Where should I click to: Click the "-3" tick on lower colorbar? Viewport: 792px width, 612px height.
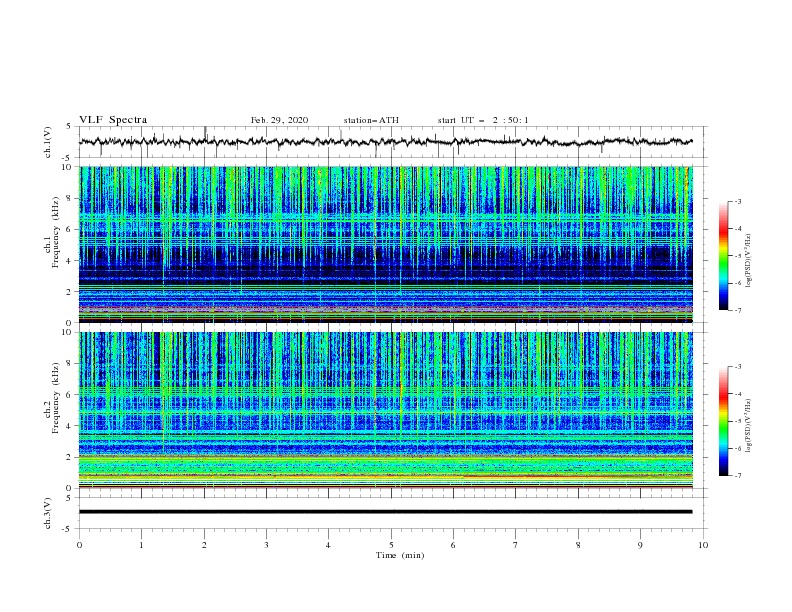click(x=738, y=367)
